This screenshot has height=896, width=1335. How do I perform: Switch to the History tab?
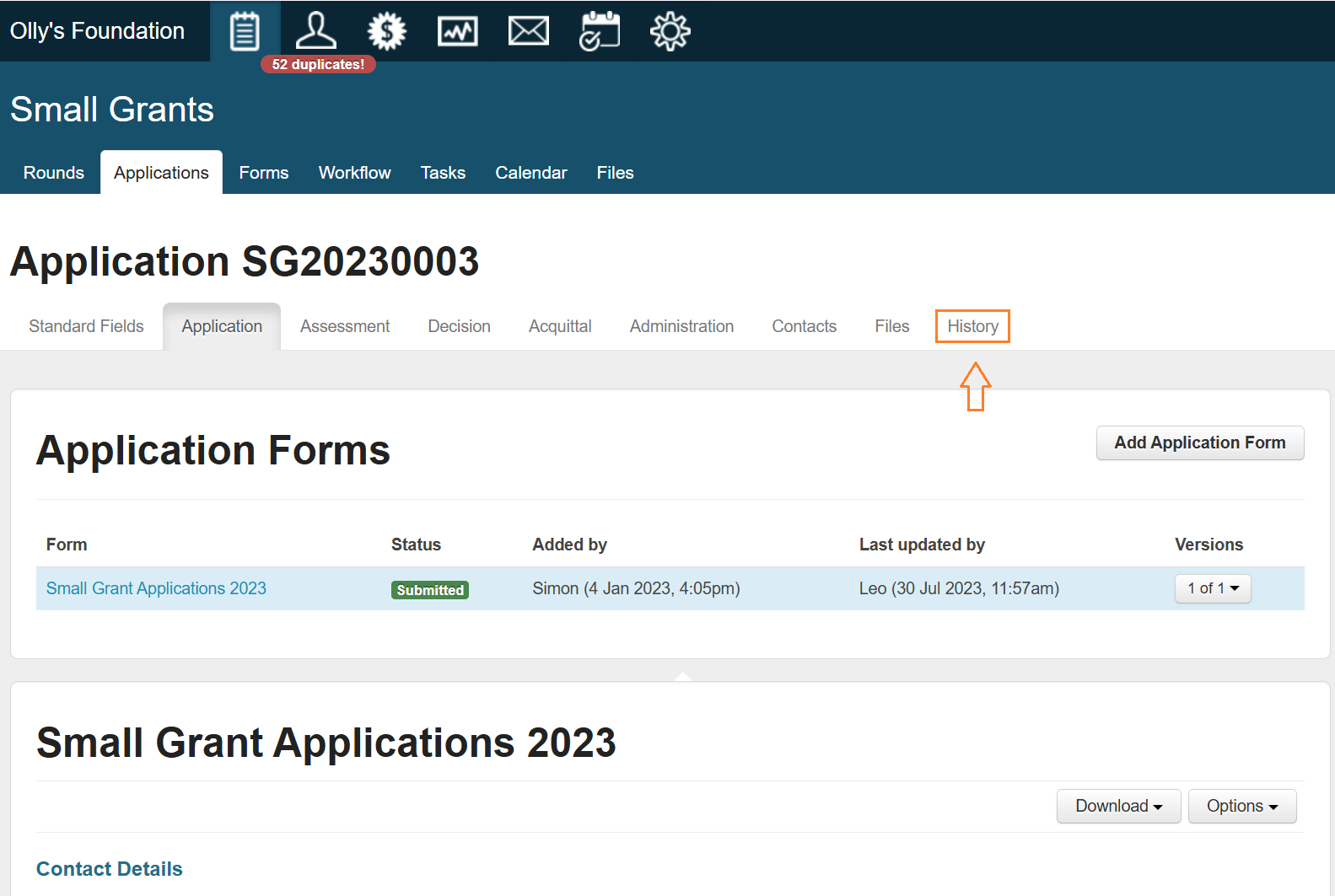[972, 326]
